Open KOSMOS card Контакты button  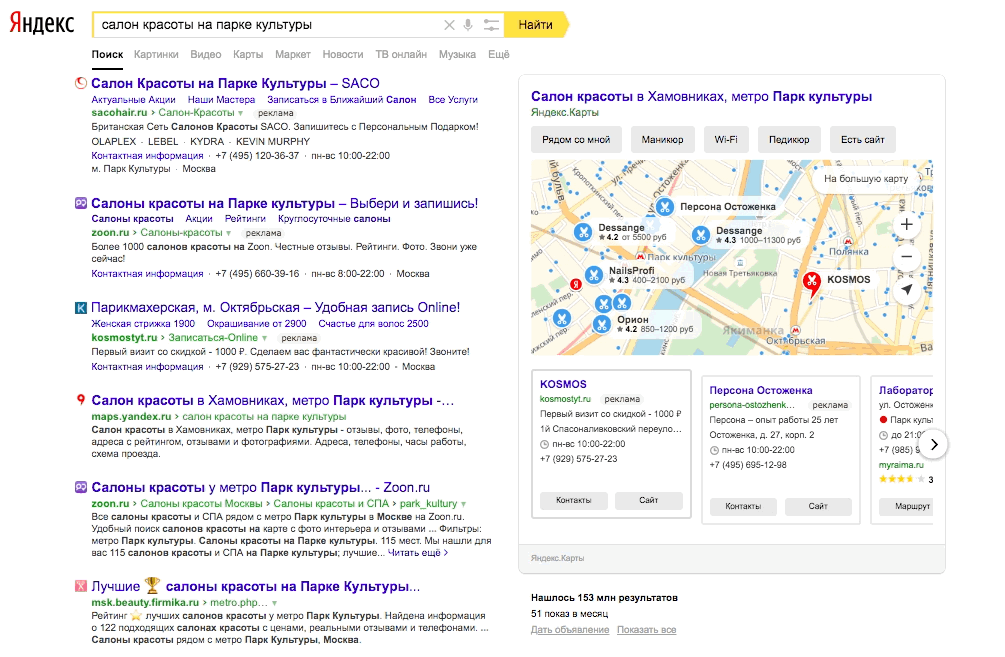[574, 500]
